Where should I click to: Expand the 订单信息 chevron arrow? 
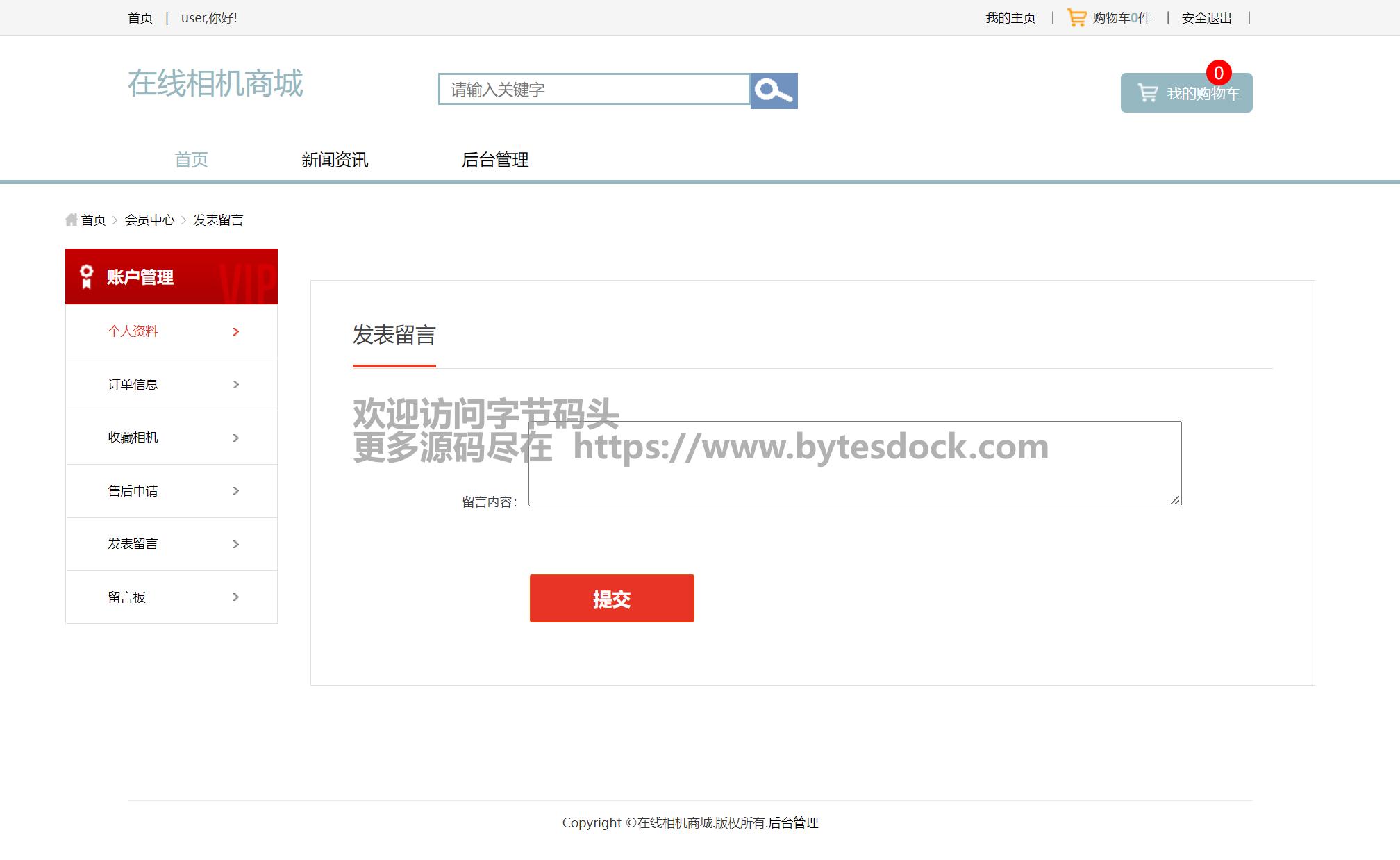tap(236, 384)
